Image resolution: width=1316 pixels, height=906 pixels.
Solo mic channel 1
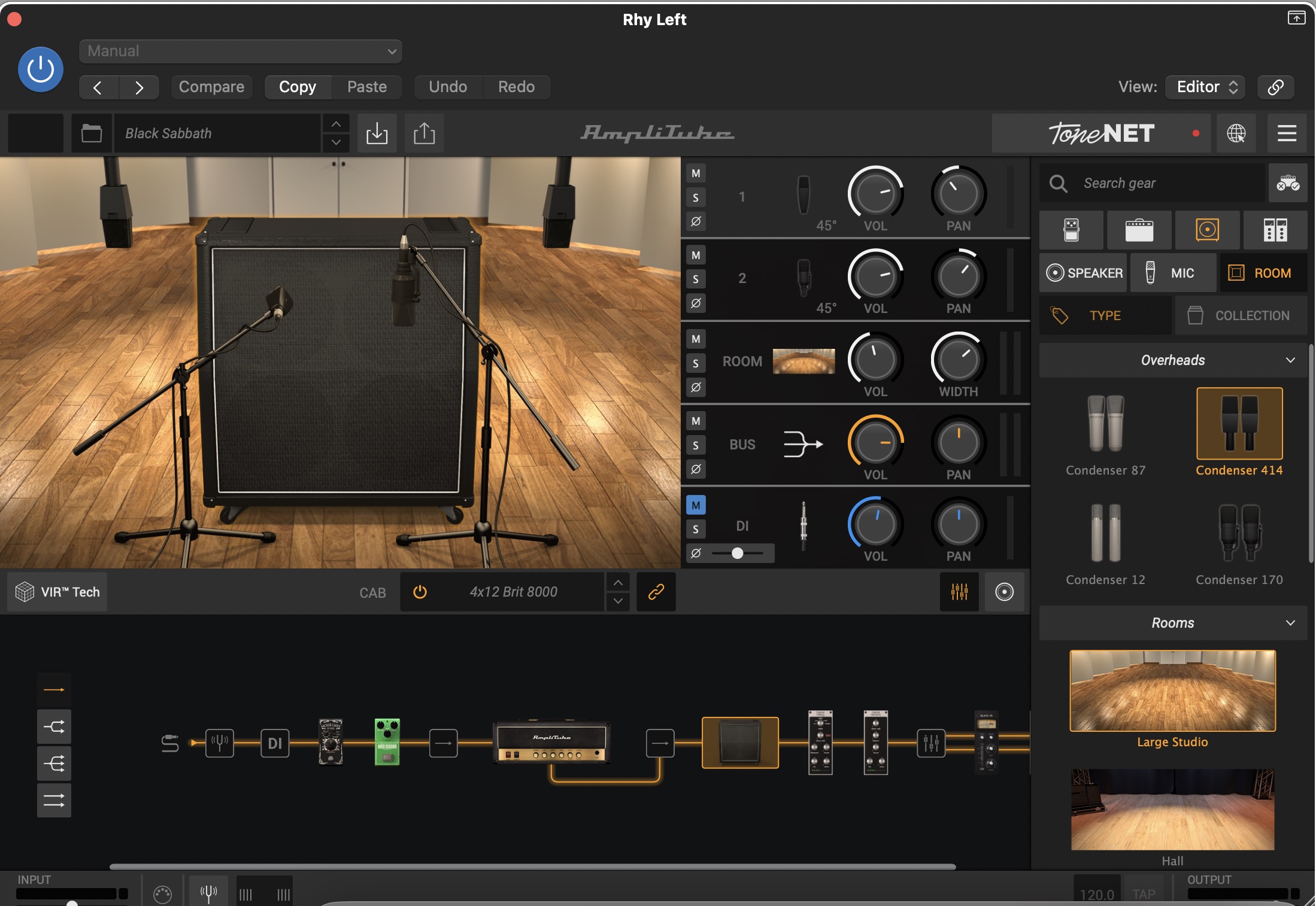point(696,197)
